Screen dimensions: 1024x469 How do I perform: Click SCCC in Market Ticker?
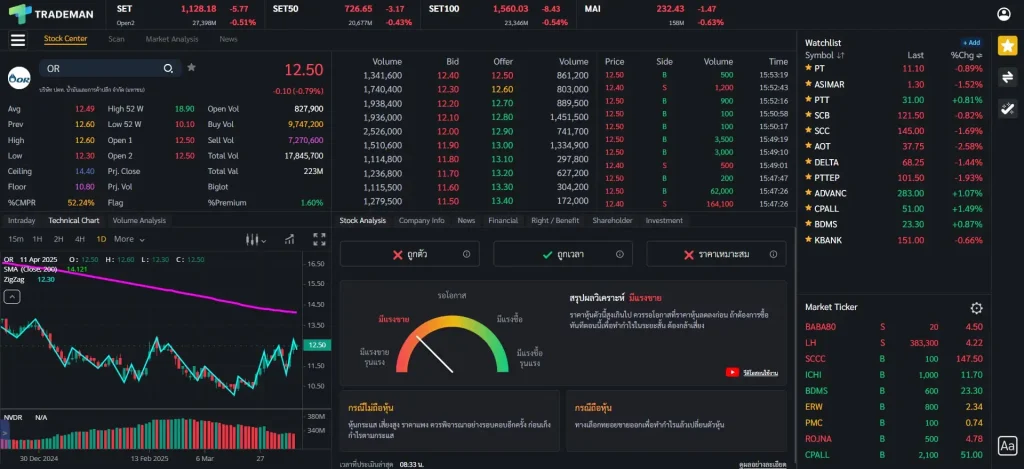point(816,359)
